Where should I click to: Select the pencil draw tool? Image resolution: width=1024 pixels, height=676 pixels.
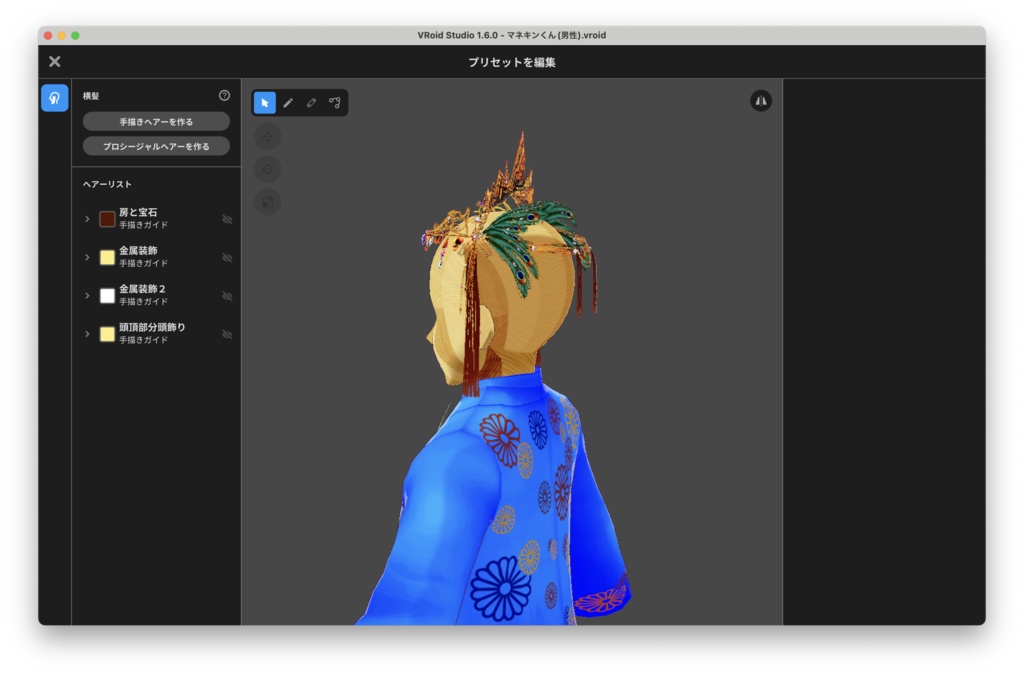(288, 103)
